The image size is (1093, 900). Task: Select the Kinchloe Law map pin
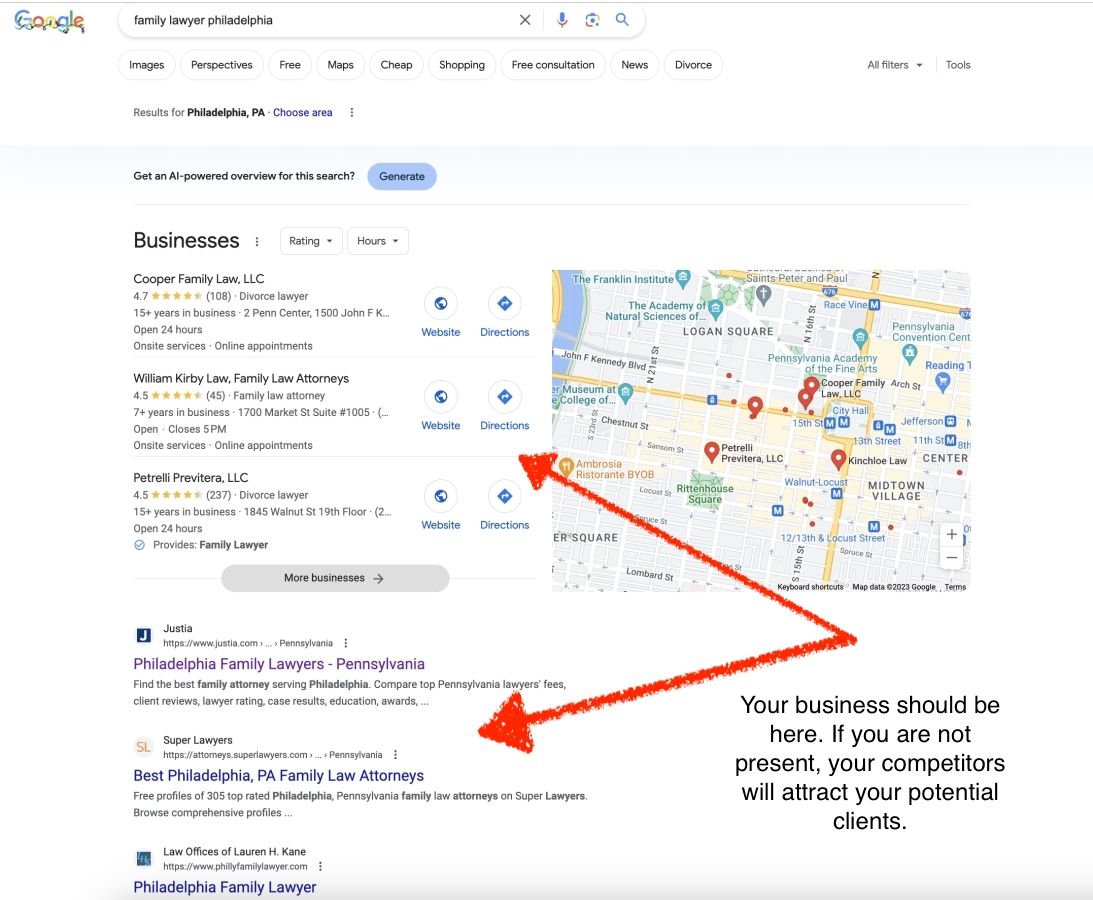839,459
